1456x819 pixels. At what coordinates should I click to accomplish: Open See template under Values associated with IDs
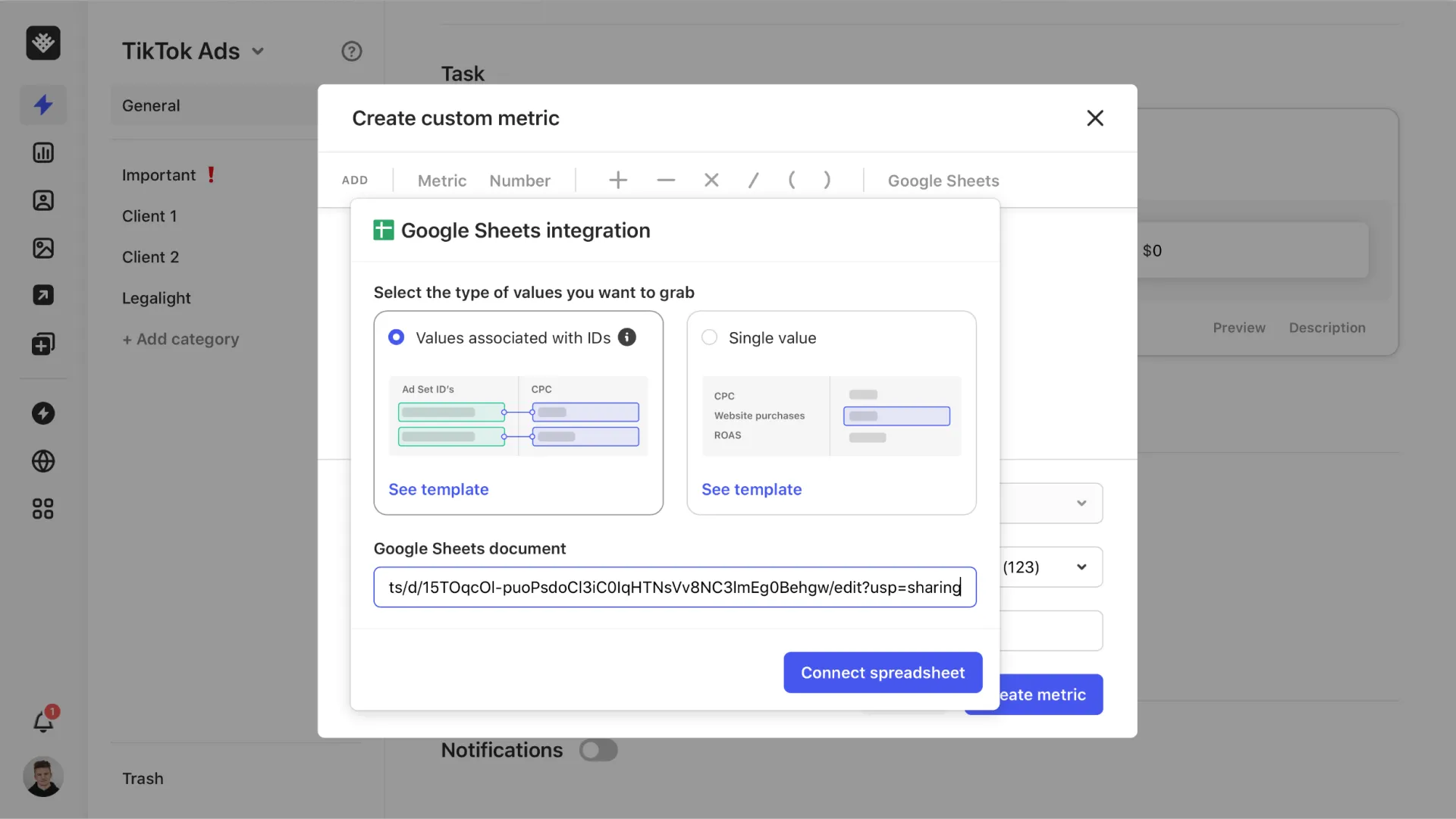[x=438, y=489]
